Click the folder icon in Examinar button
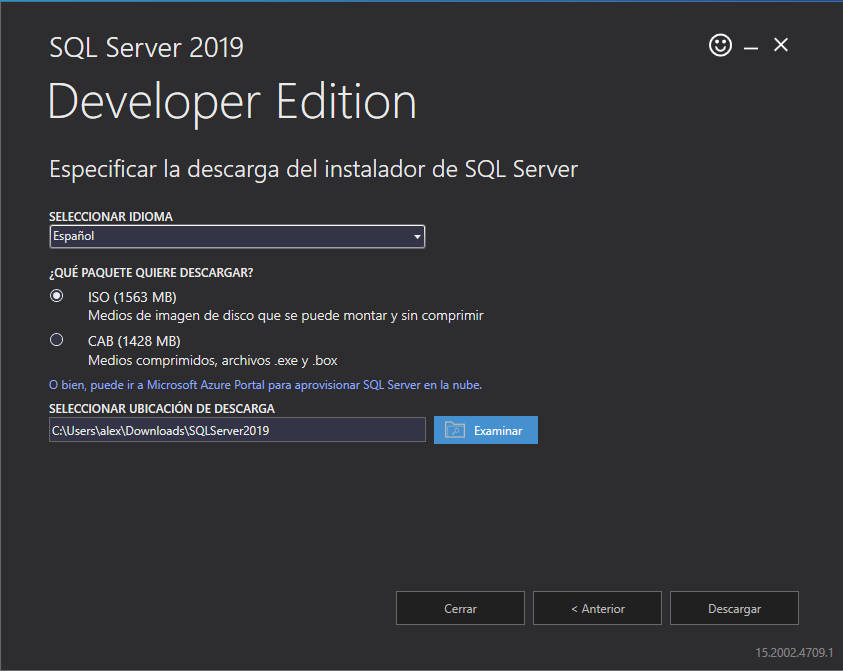The width and height of the screenshot is (843, 671). 455,430
